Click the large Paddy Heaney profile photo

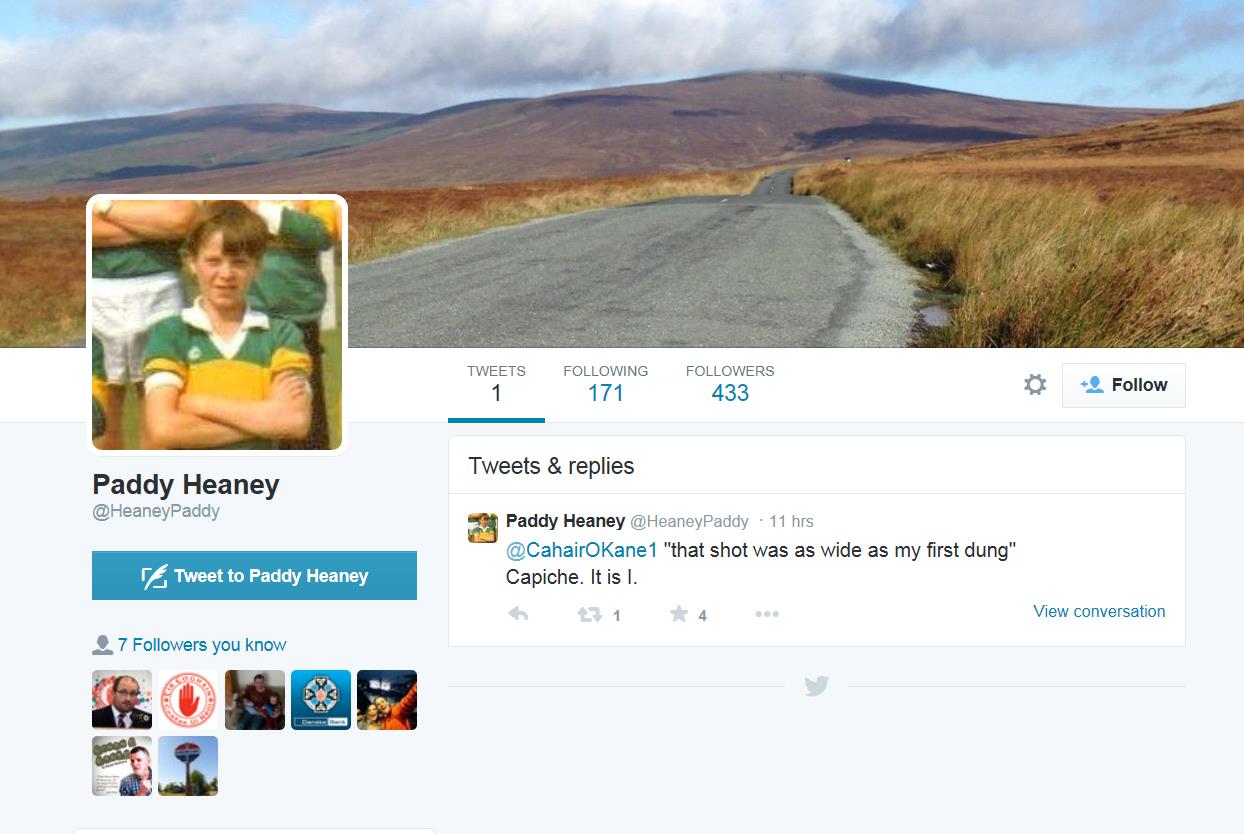pyautogui.click(x=217, y=325)
